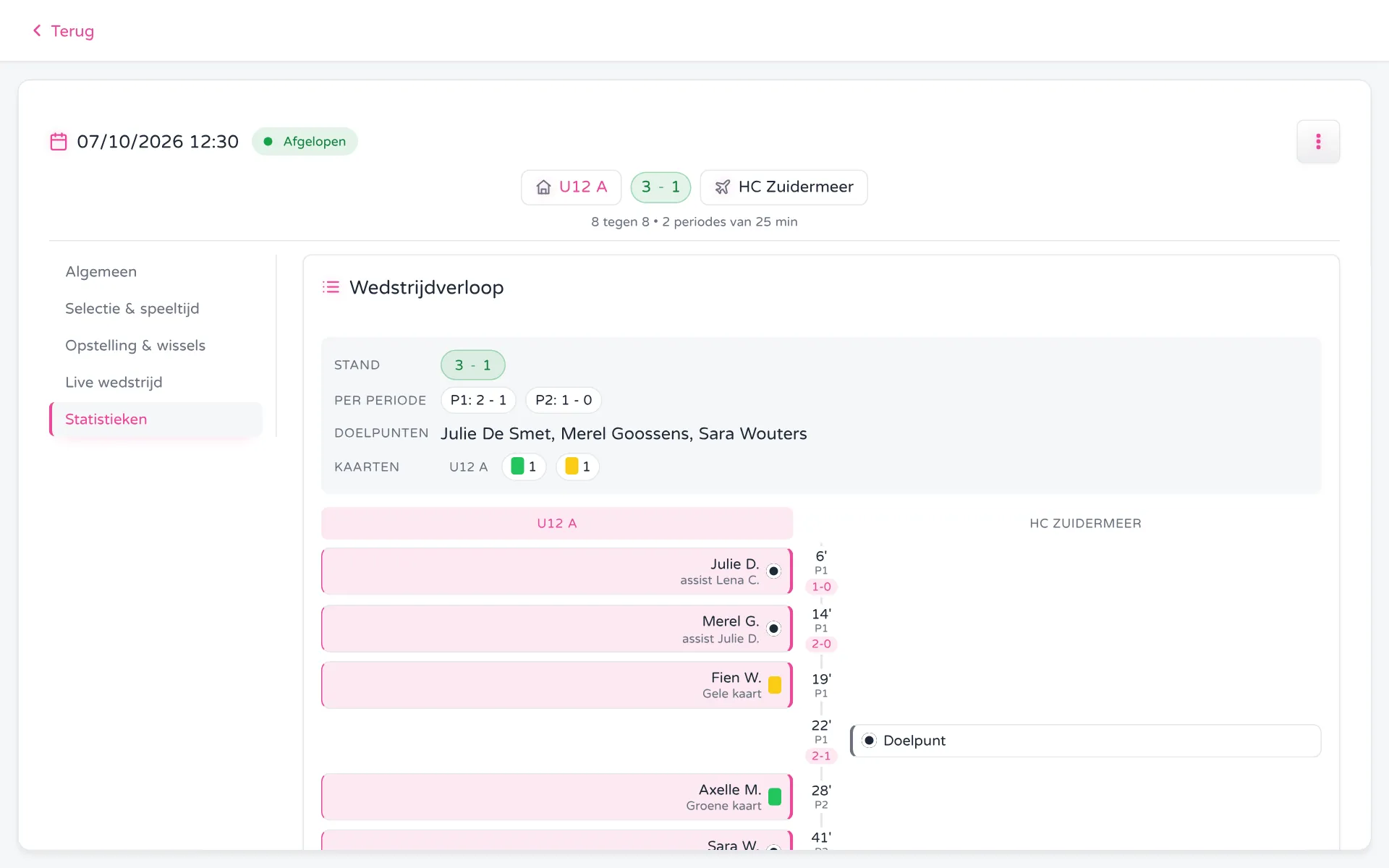
Task: Click the green card count badge
Action: (524, 467)
